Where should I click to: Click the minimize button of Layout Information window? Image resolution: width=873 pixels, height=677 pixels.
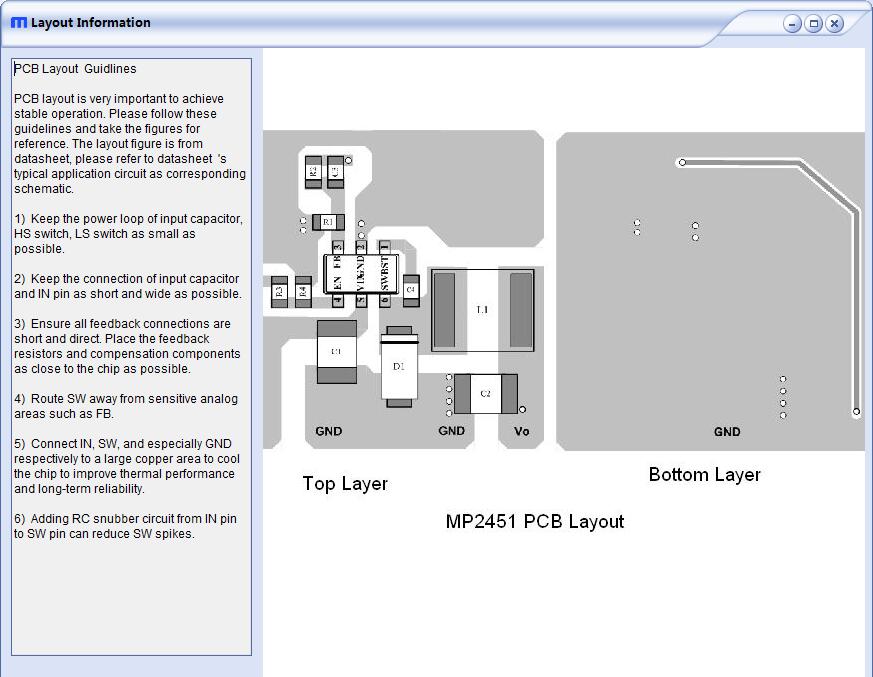(x=791, y=22)
